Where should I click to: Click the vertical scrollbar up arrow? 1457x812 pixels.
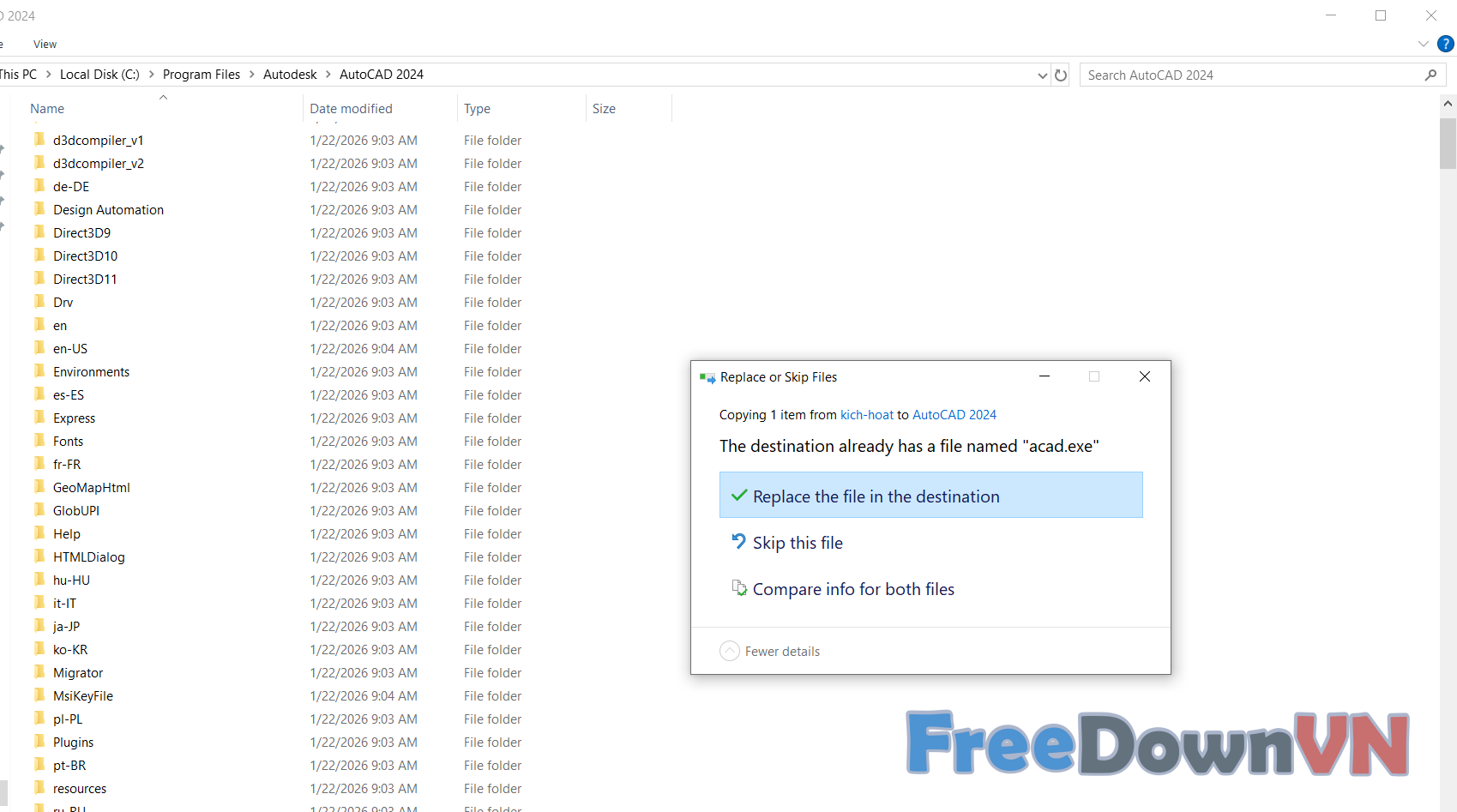pos(1448,104)
